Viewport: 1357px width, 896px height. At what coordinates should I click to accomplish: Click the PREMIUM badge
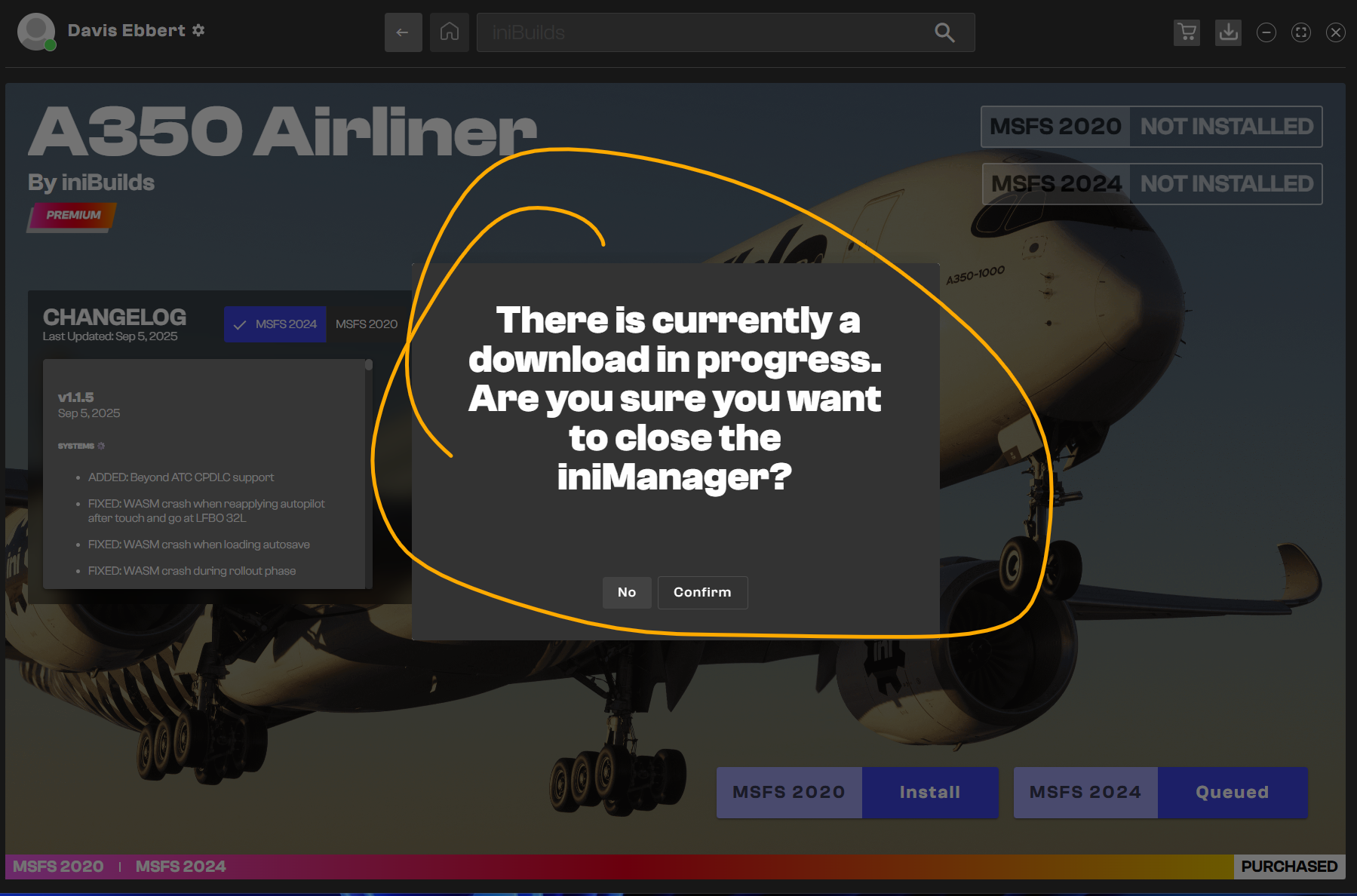point(72,216)
